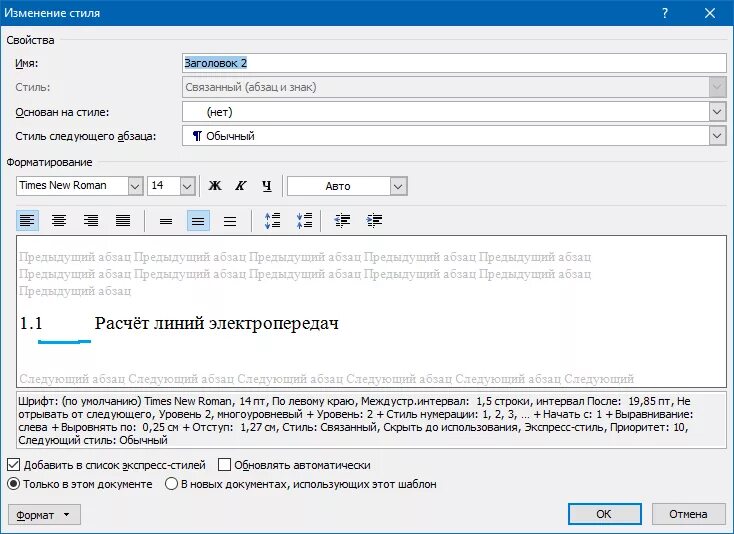Enable Обновлять автоматически checkbox
The height and width of the screenshot is (534, 734).
225,465
